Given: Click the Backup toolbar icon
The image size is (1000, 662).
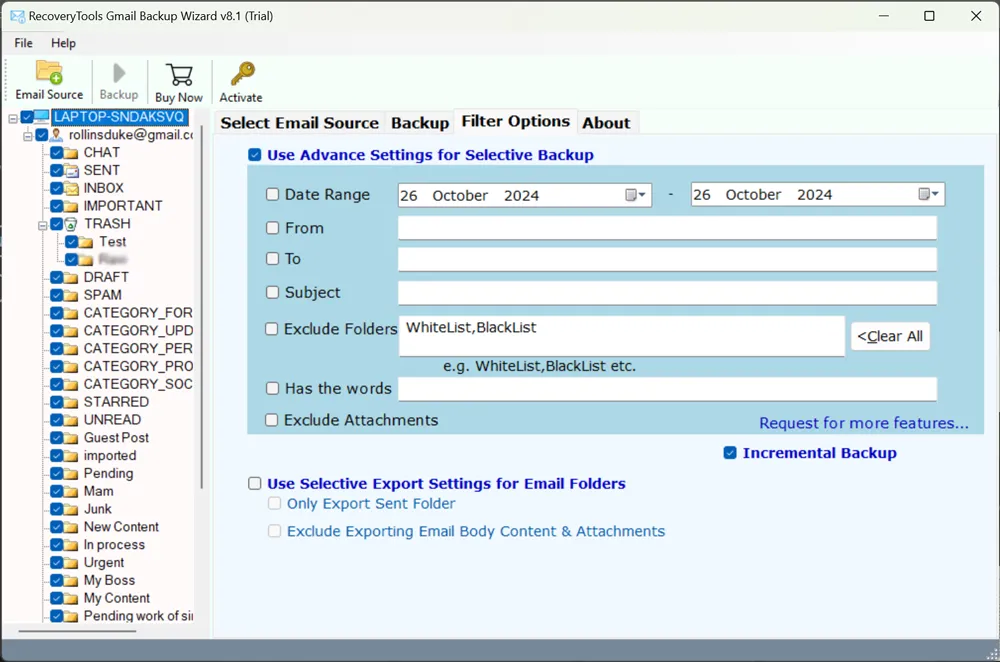Looking at the screenshot, I should pos(119,74).
